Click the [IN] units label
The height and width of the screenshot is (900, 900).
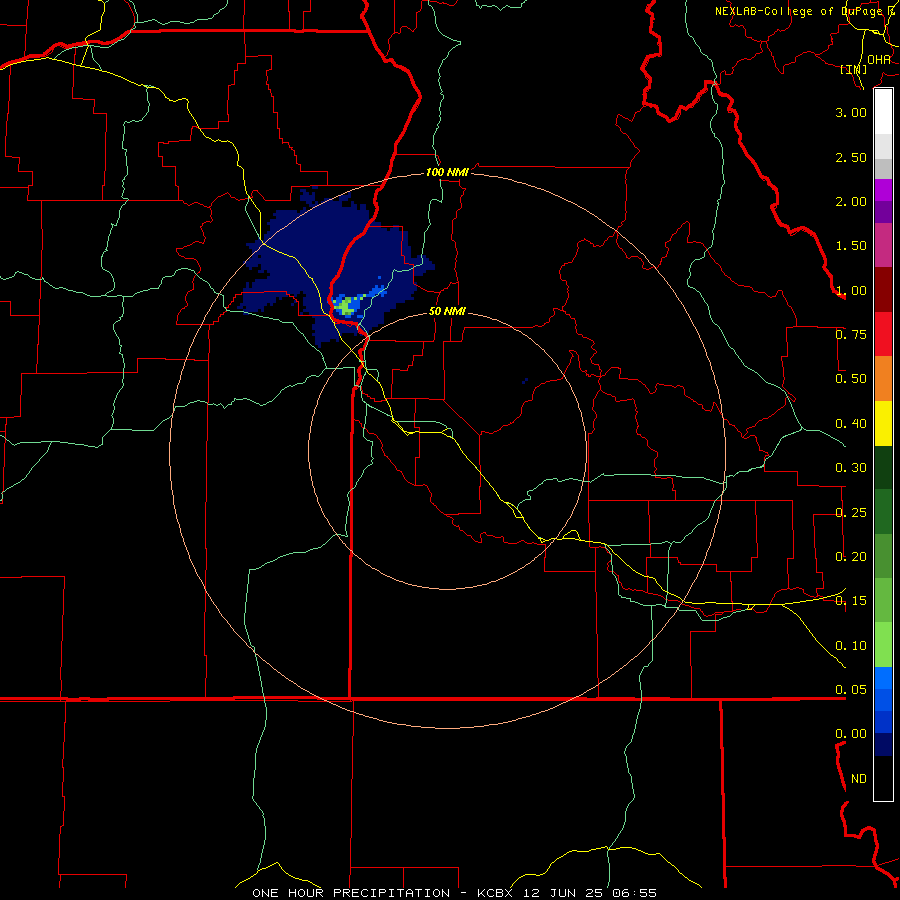(x=853, y=69)
